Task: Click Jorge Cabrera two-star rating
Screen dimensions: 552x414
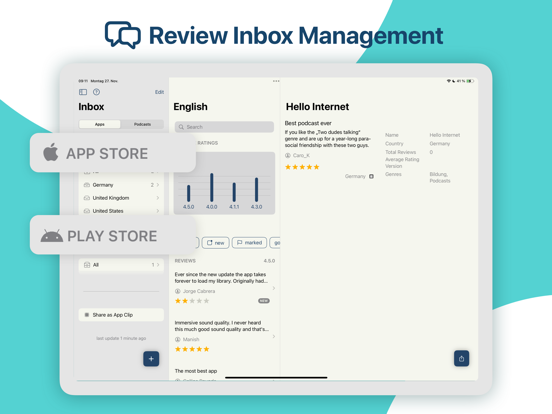Action: tap(192, 301)
